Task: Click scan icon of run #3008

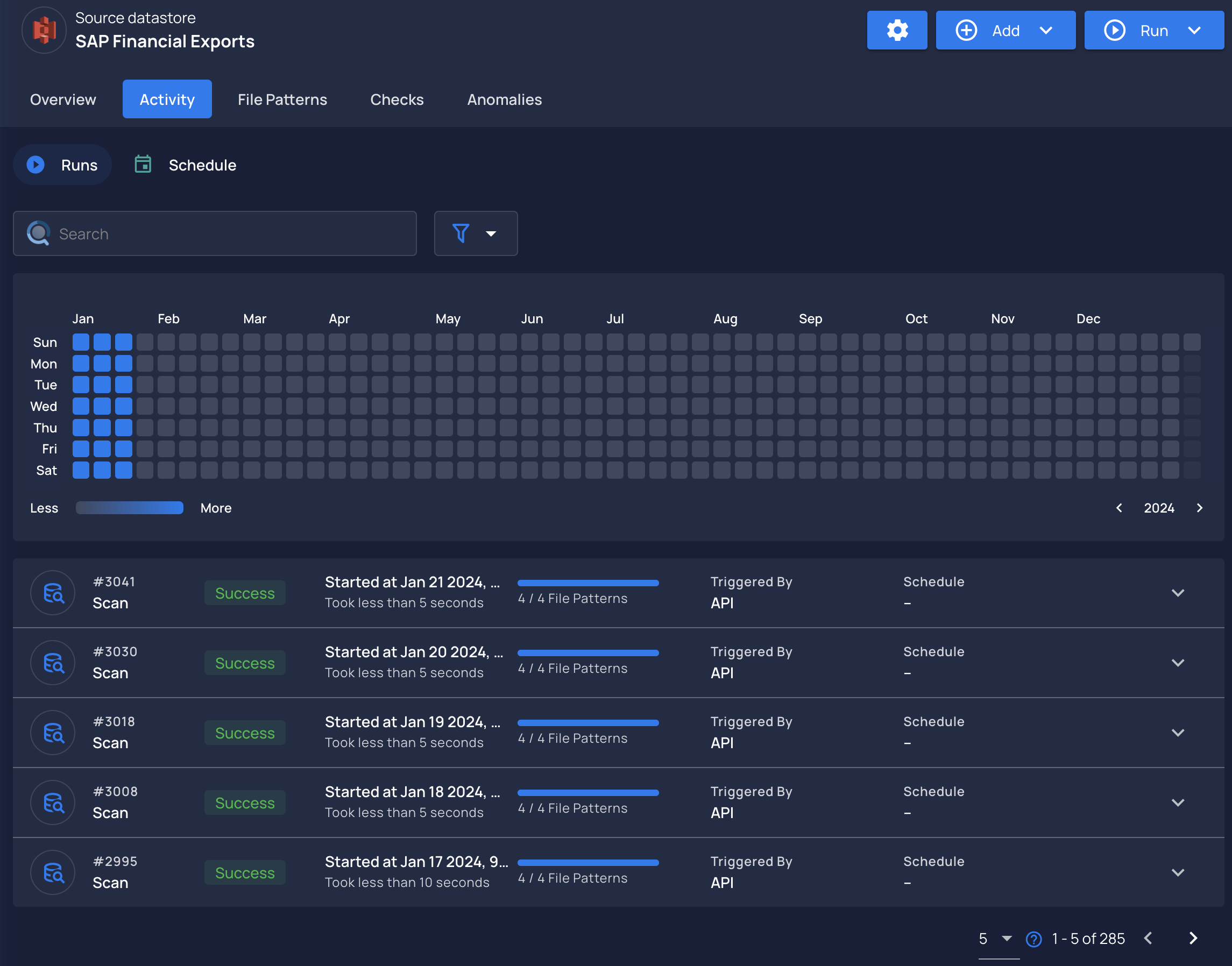Action: [x=53, y=802]
